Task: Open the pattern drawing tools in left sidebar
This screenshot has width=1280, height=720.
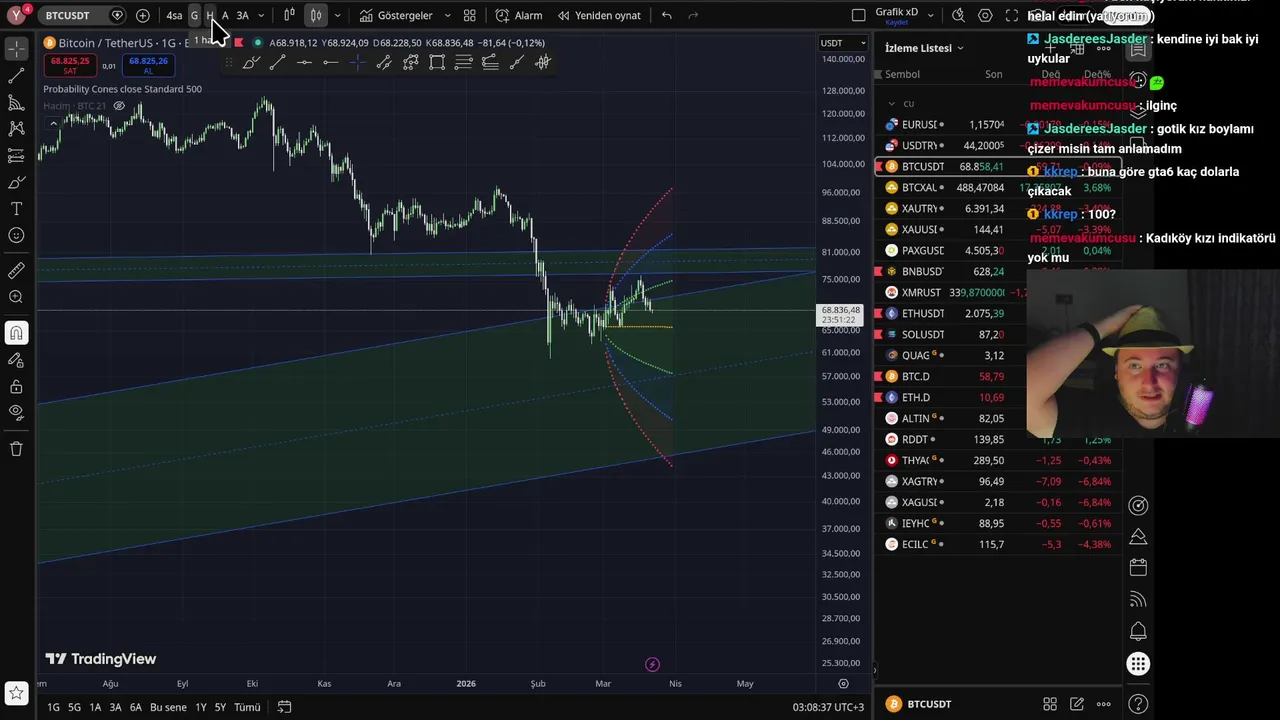Action: pos(16,129)
